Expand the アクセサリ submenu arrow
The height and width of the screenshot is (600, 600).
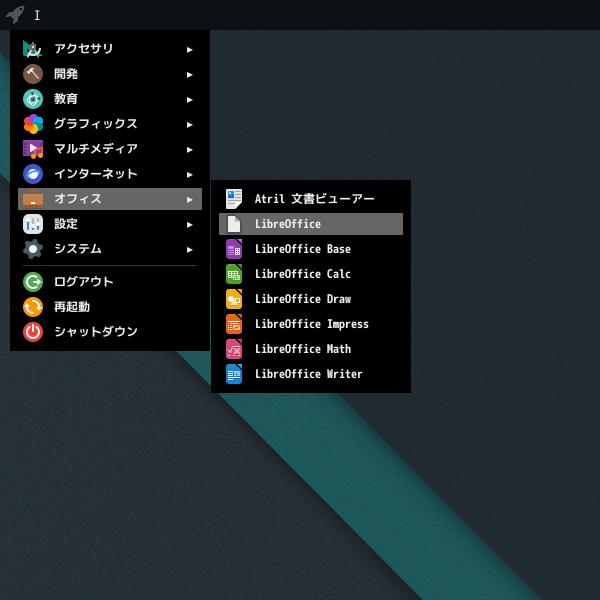pos(189,50)
